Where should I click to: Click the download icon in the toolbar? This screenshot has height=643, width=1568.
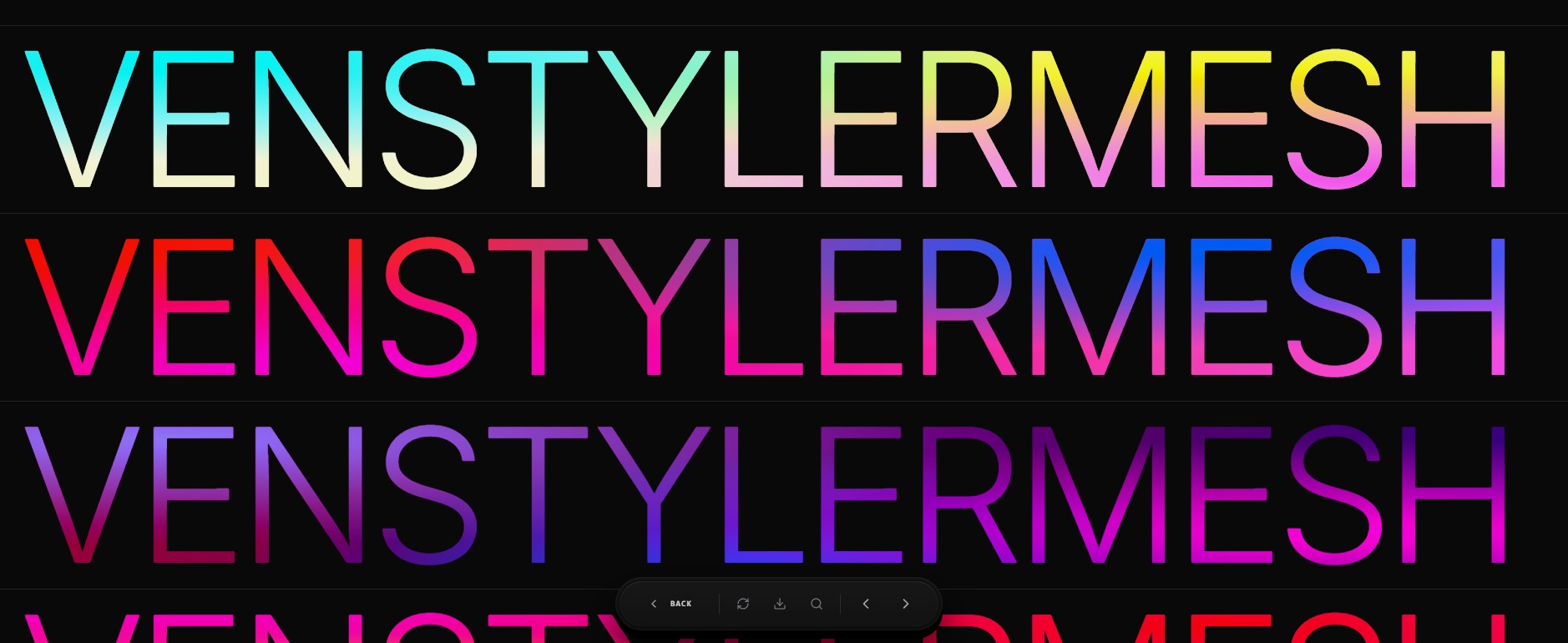pyautogui.click(x=780, y=604)
